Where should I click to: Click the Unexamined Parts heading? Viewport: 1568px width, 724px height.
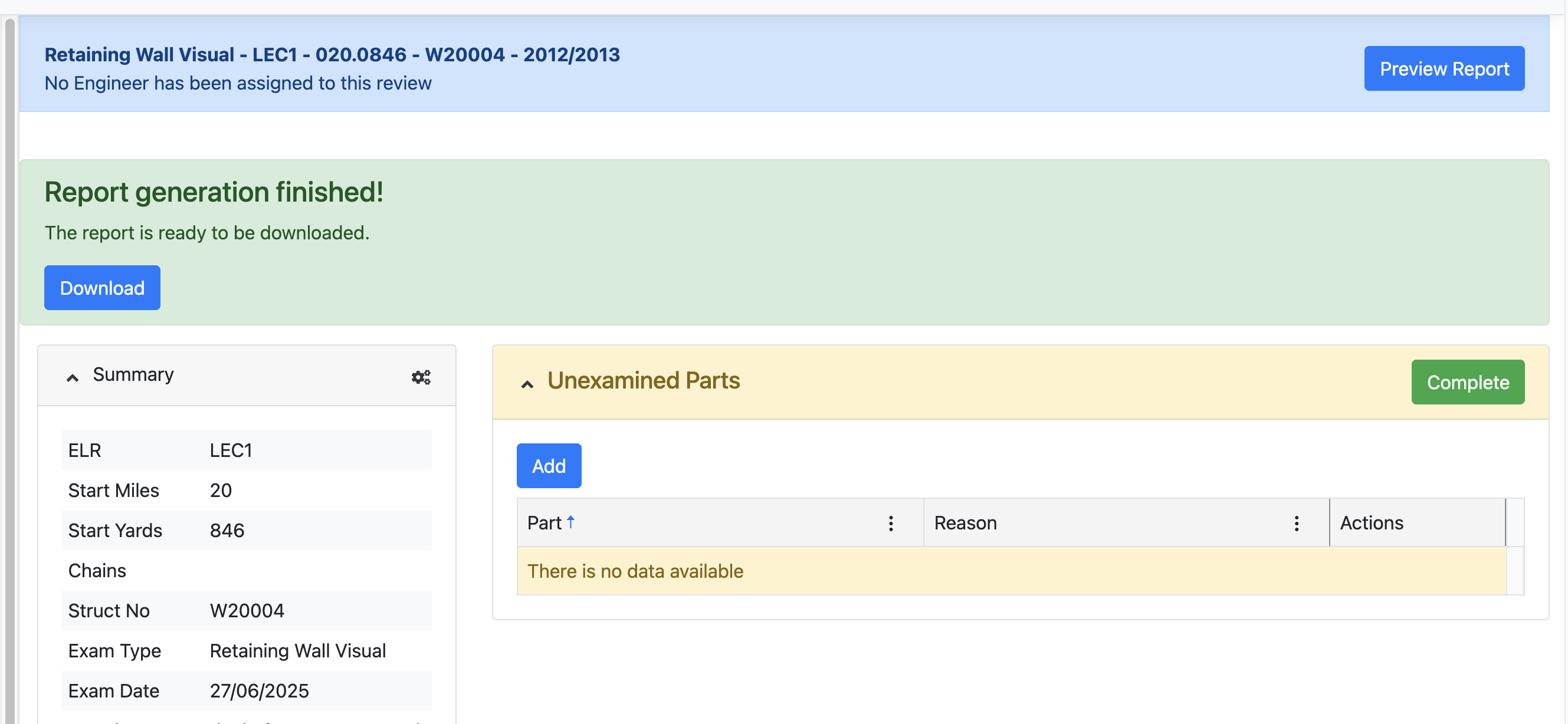click(644, 381)
